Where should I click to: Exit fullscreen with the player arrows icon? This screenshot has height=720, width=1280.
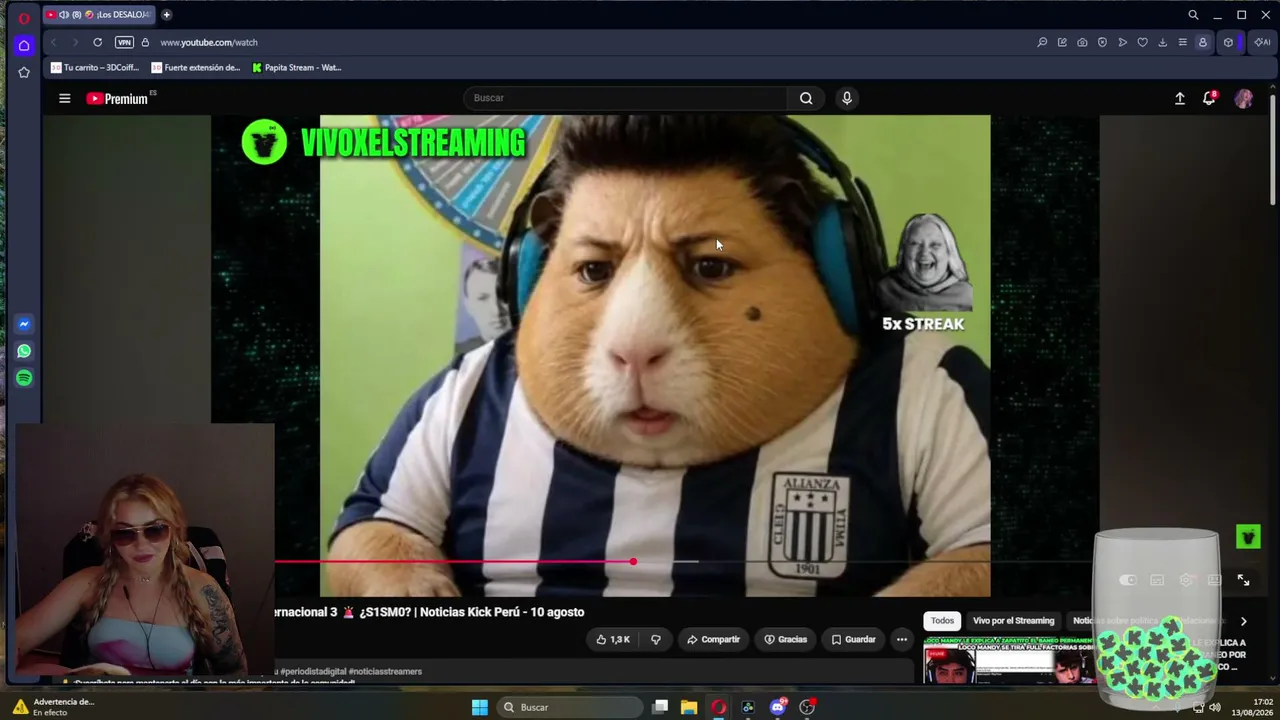(1244, 580)
